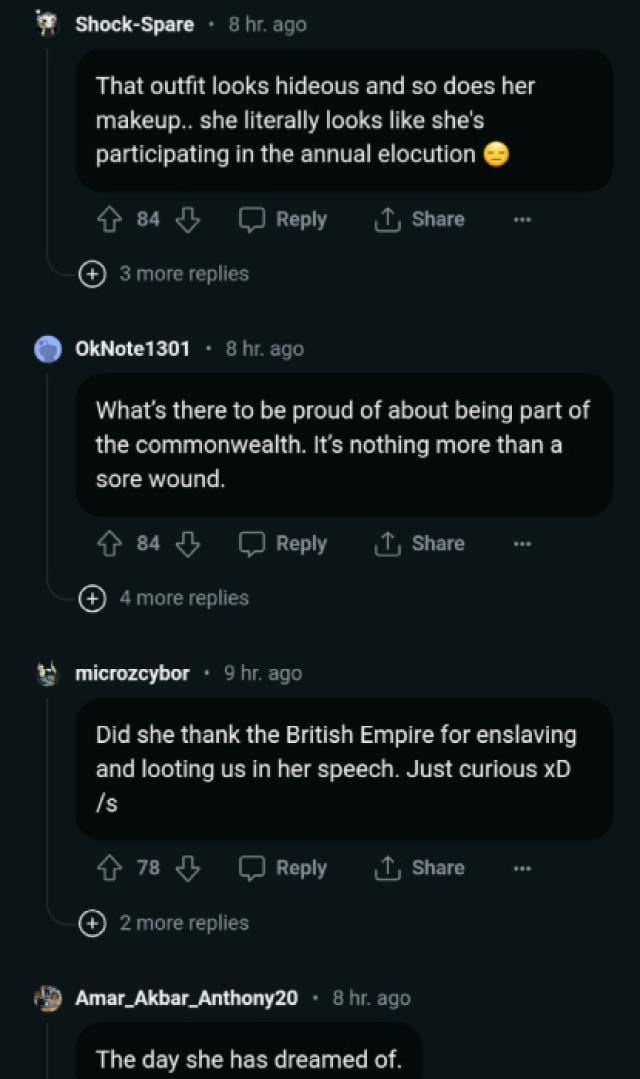The width and height of the screenshot is (640, 1079).
Task: Downvote Shock-Spare's comment about the outfit
Action: pos(187,219)
